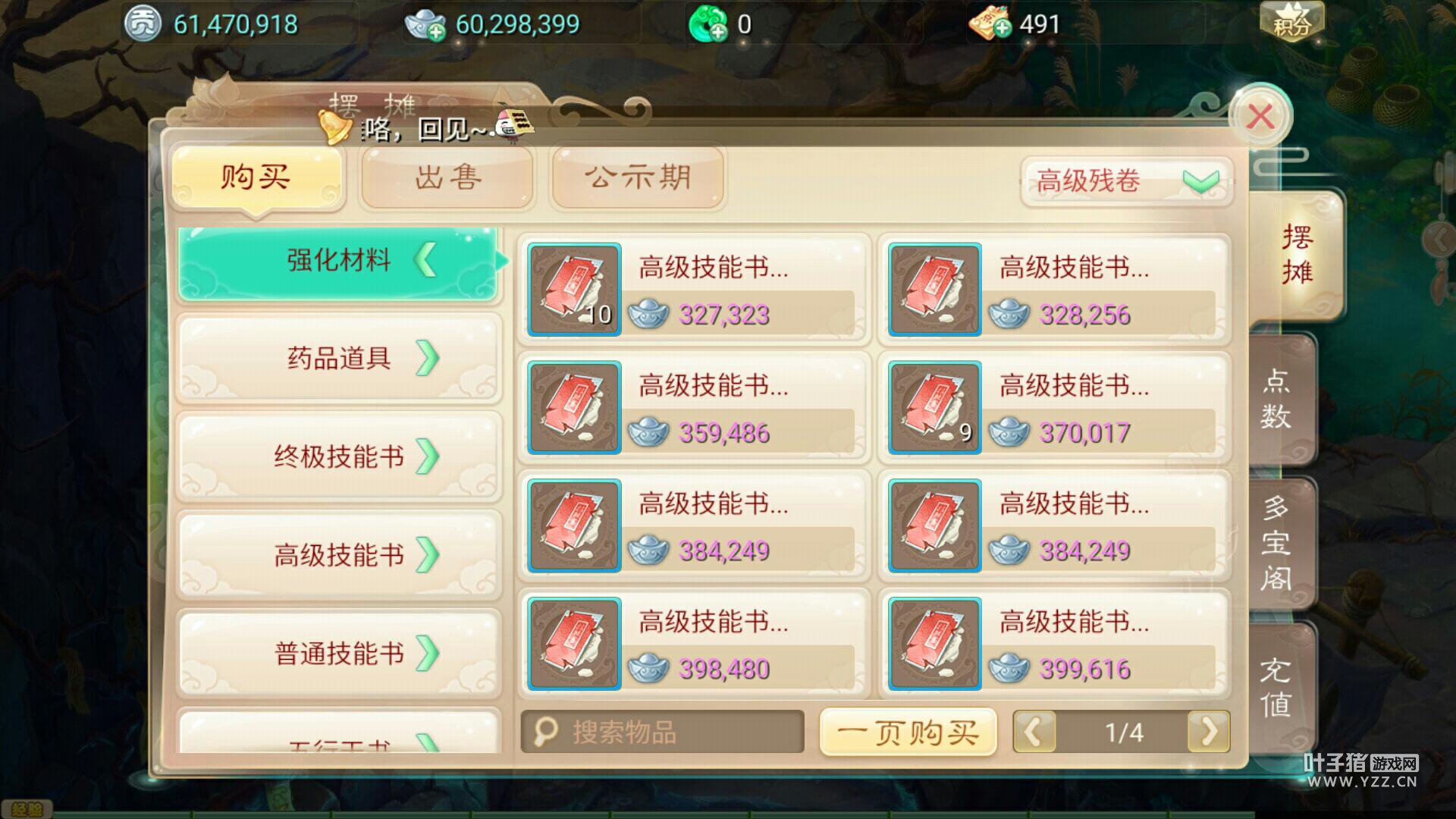Tap the 积分 points badge icon

click(1291, 21)
